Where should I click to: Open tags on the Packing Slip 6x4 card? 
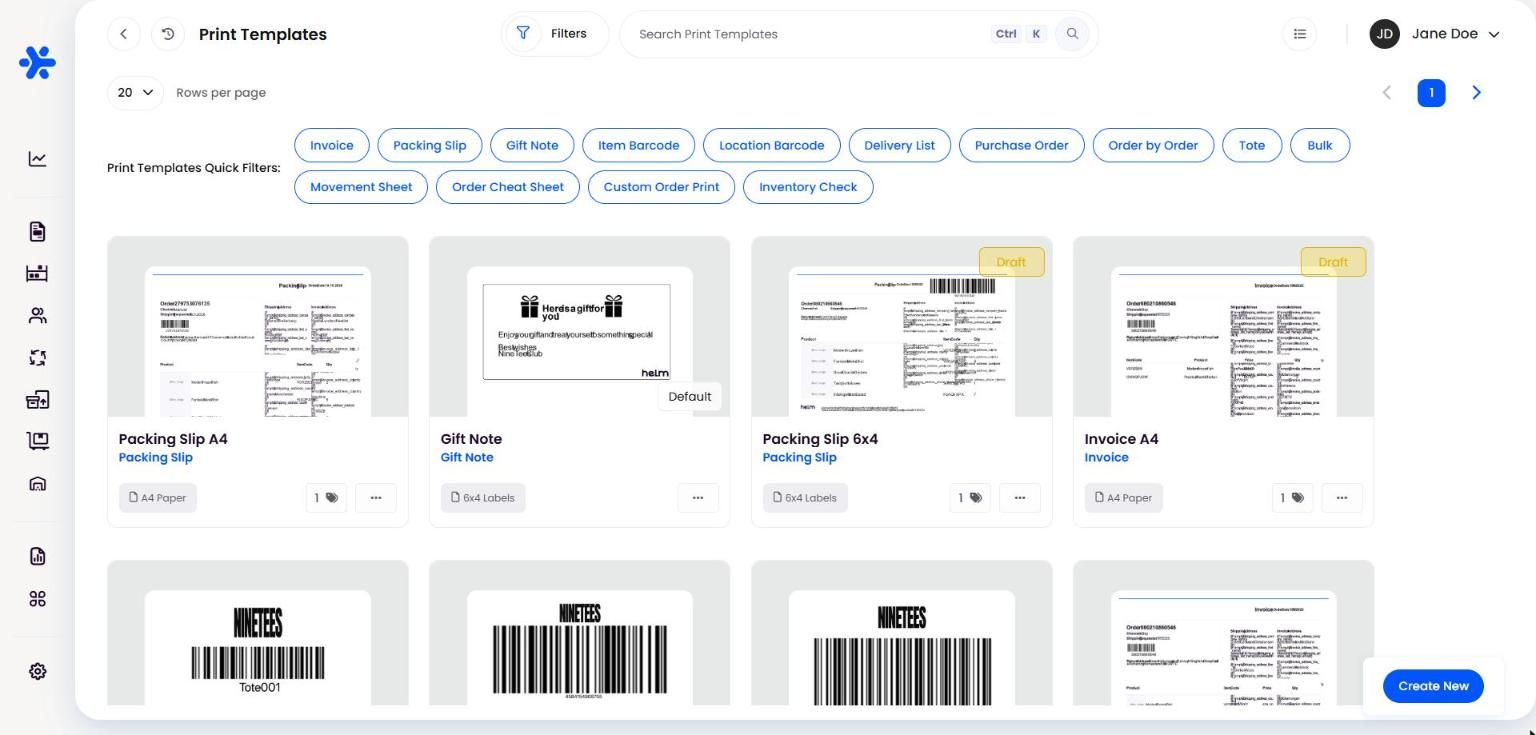(970, 498)
